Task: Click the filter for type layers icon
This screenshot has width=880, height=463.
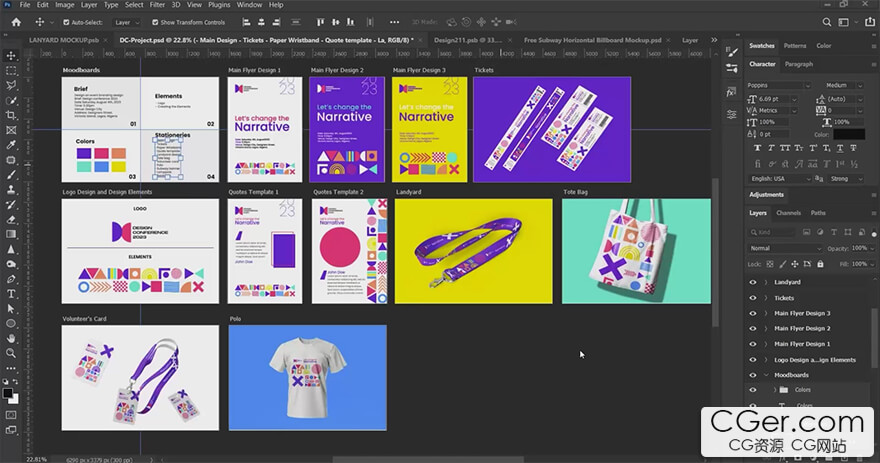Action: click(x=833, y=232)
